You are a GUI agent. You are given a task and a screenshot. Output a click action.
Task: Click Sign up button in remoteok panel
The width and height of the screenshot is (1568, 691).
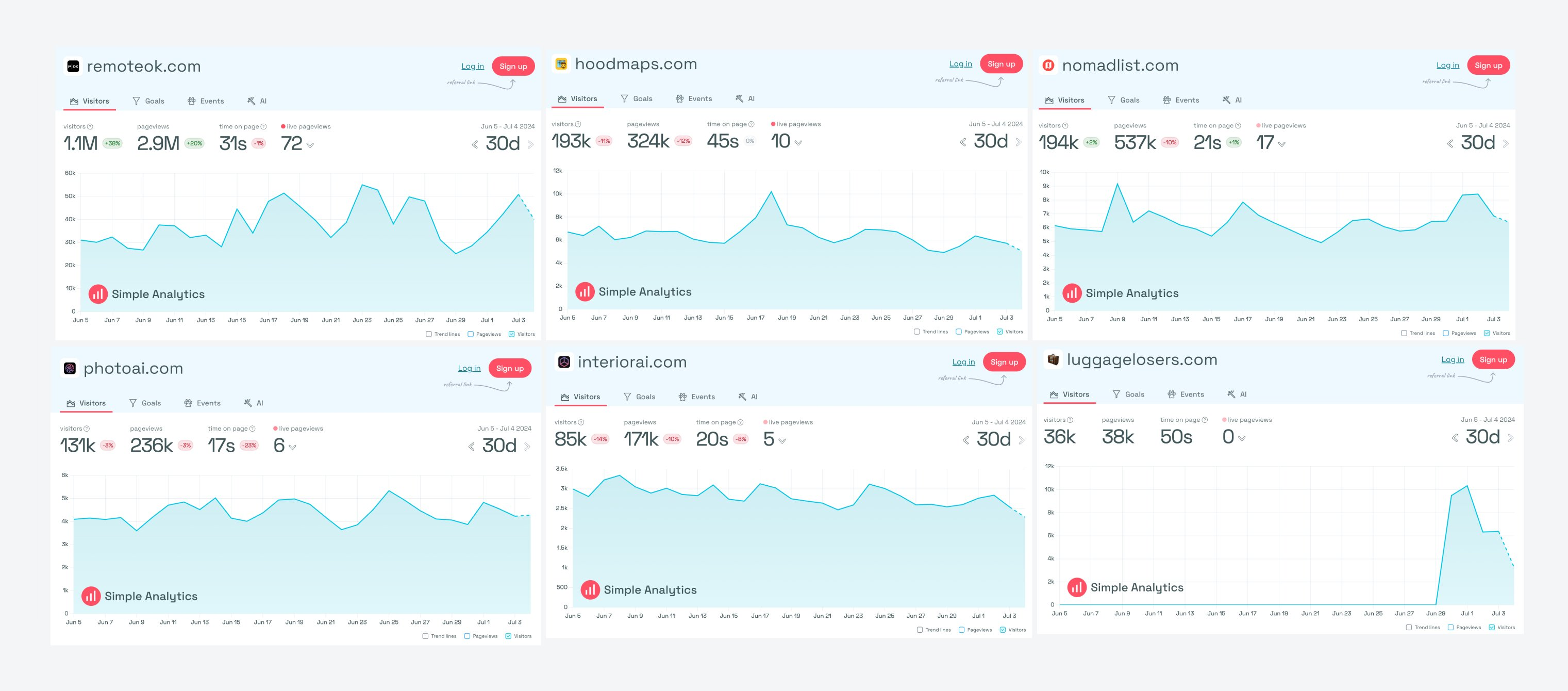[x=513, y=67]
